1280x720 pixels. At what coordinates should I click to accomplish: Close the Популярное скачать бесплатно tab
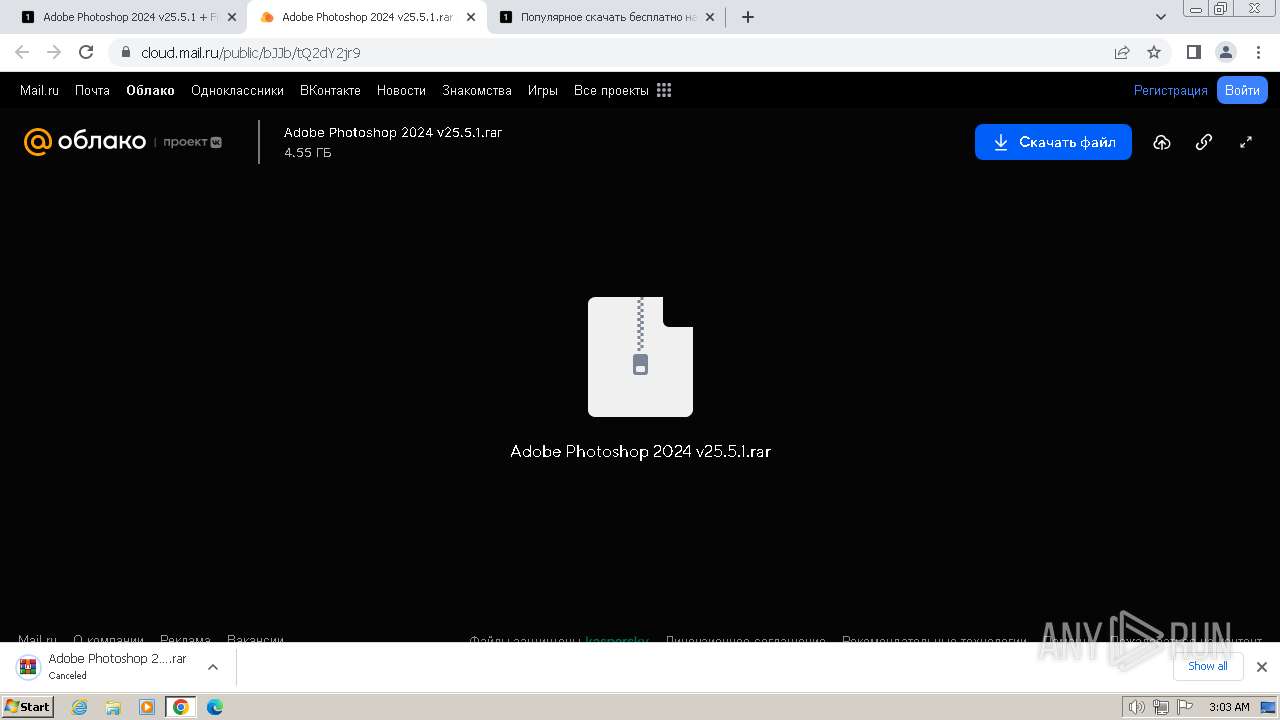point(710,17)
